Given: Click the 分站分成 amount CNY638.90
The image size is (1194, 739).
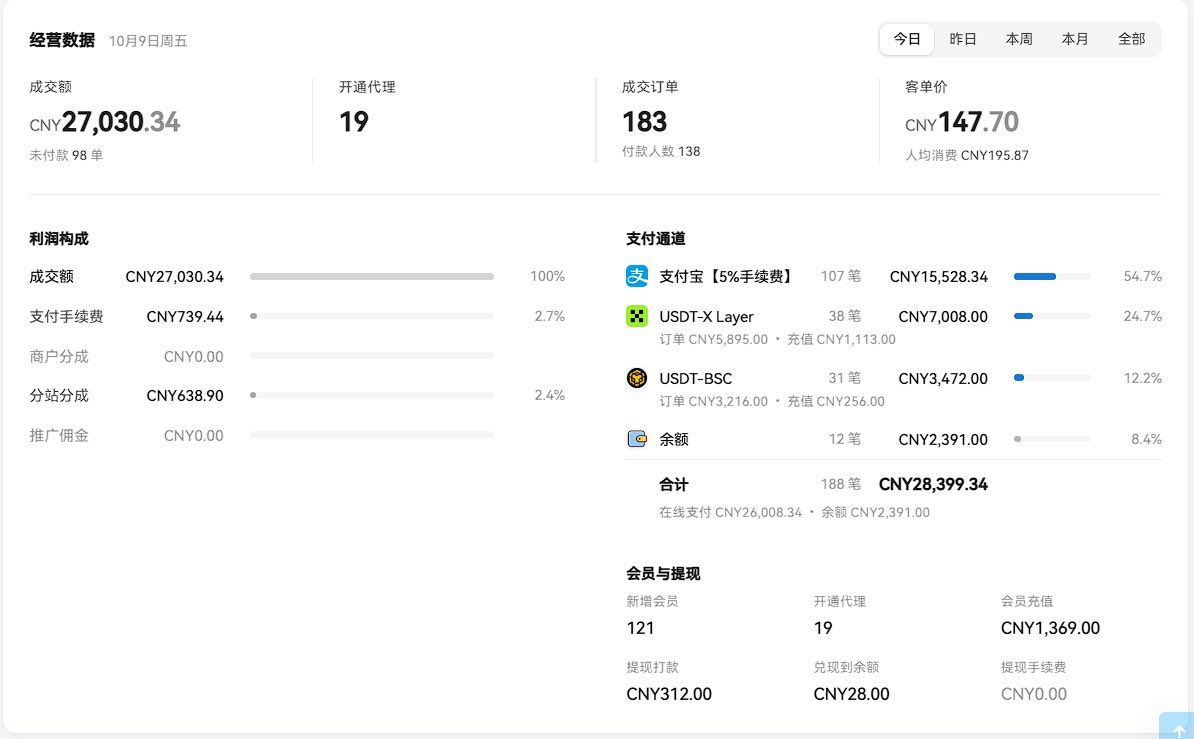Looking at the screenshot, I should [x=185, y=396].
